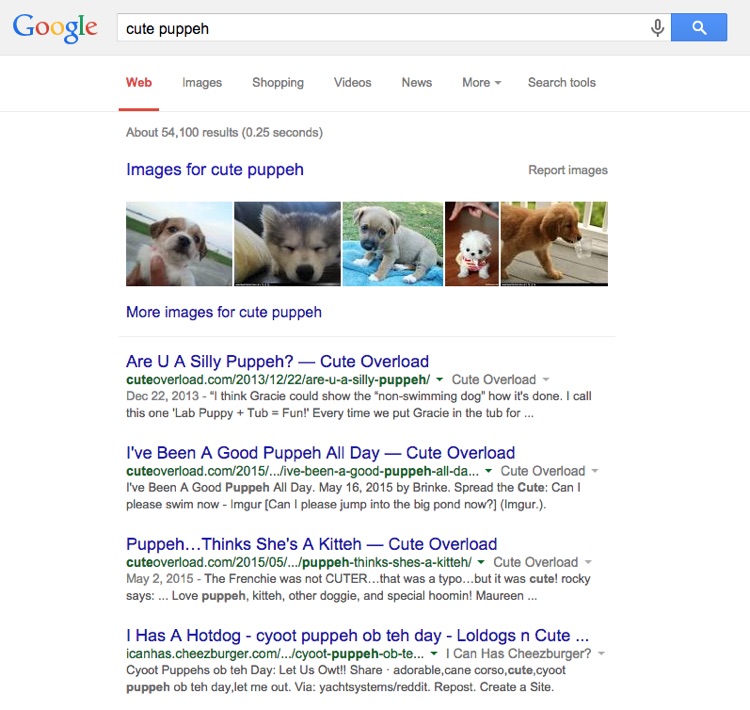
Task: Open I've Been A Good Puppeh result
Action: point(320,453)
